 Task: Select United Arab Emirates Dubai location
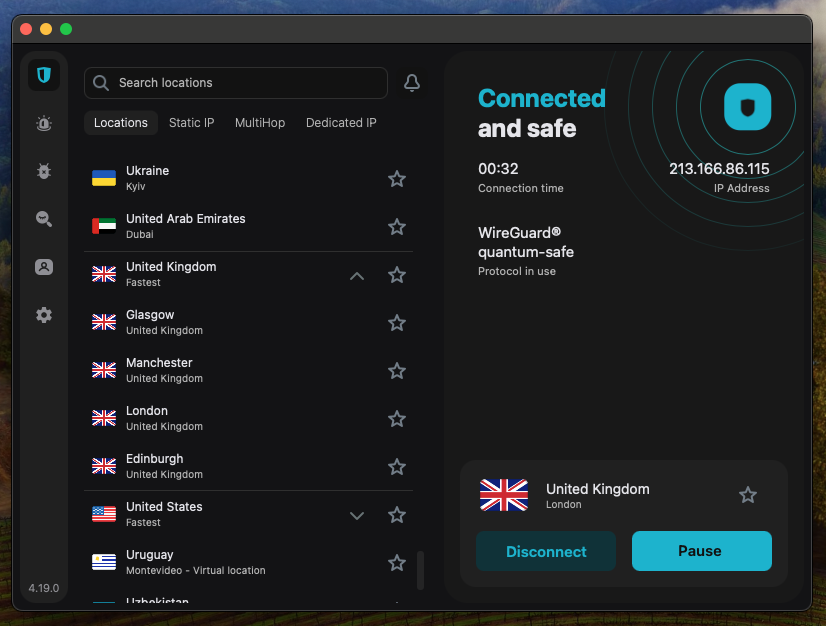248,227
